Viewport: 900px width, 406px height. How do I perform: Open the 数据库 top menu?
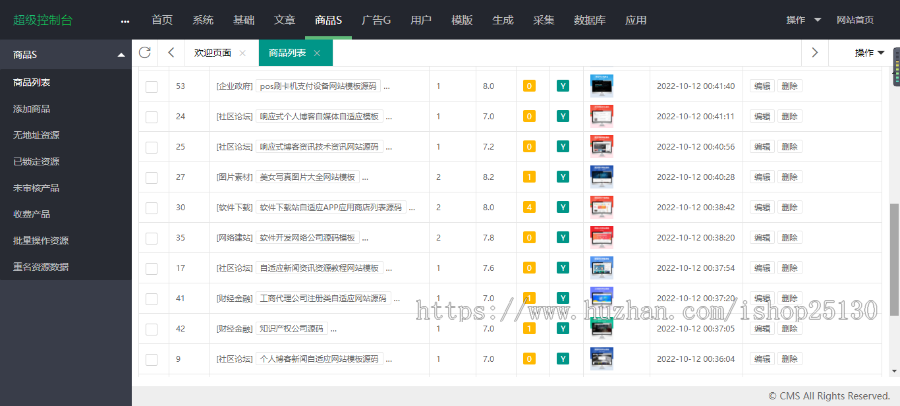(589, 20)
